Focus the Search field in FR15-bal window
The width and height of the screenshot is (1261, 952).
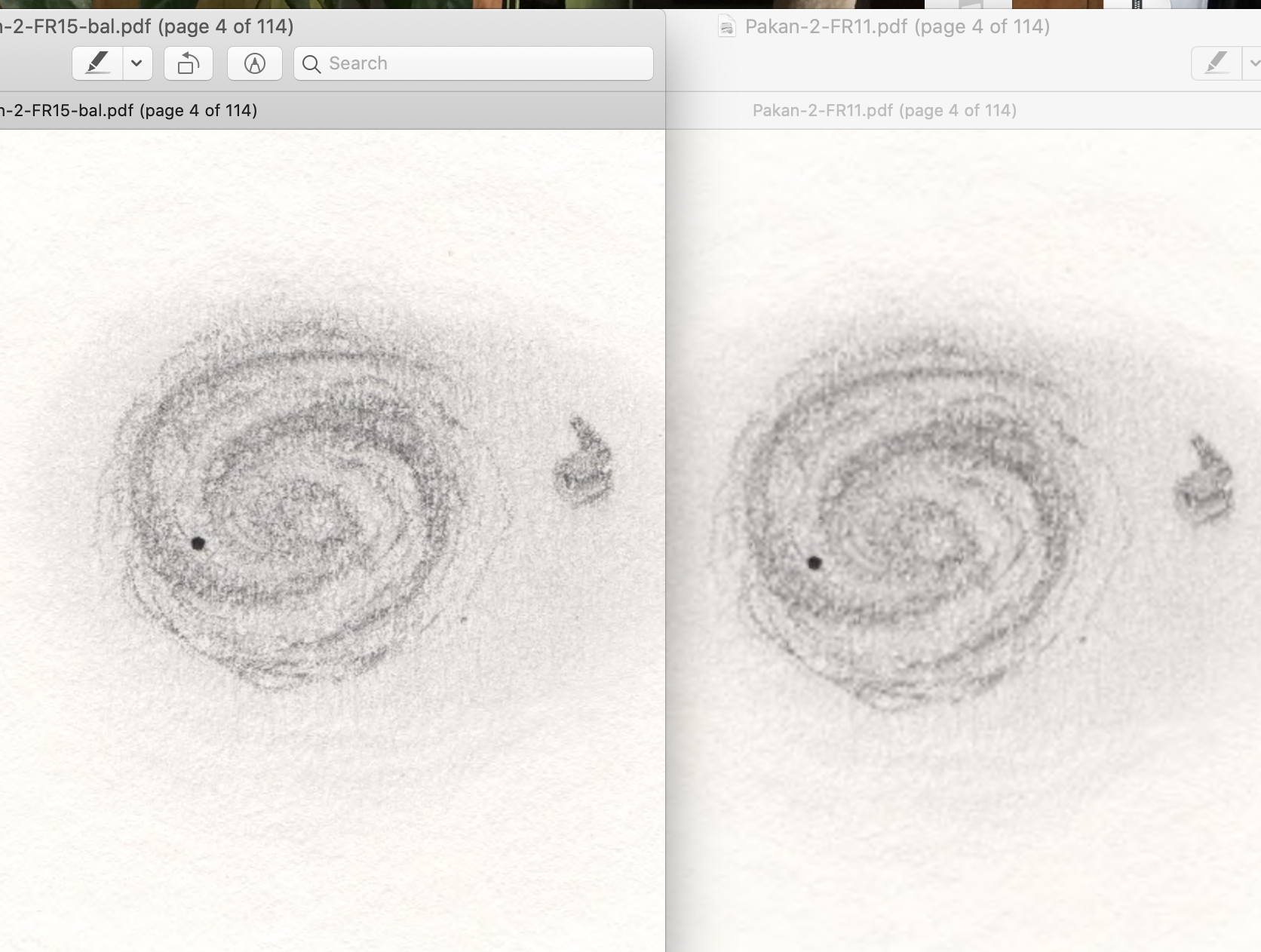click(x=474, y=63)
